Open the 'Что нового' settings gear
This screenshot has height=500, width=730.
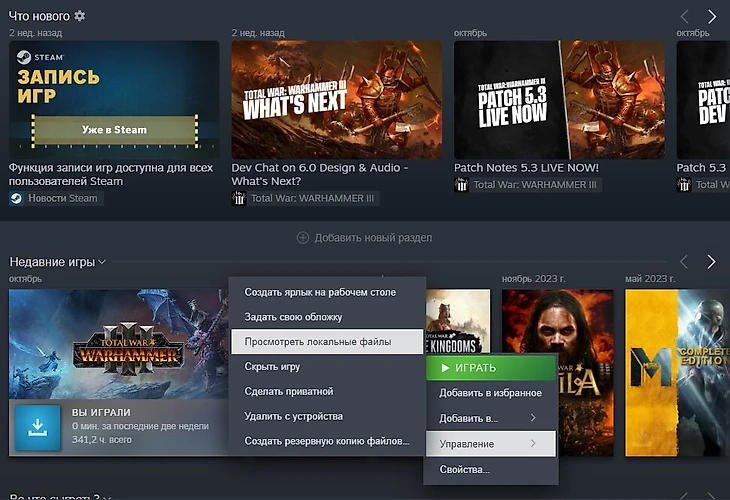[80, 16]
